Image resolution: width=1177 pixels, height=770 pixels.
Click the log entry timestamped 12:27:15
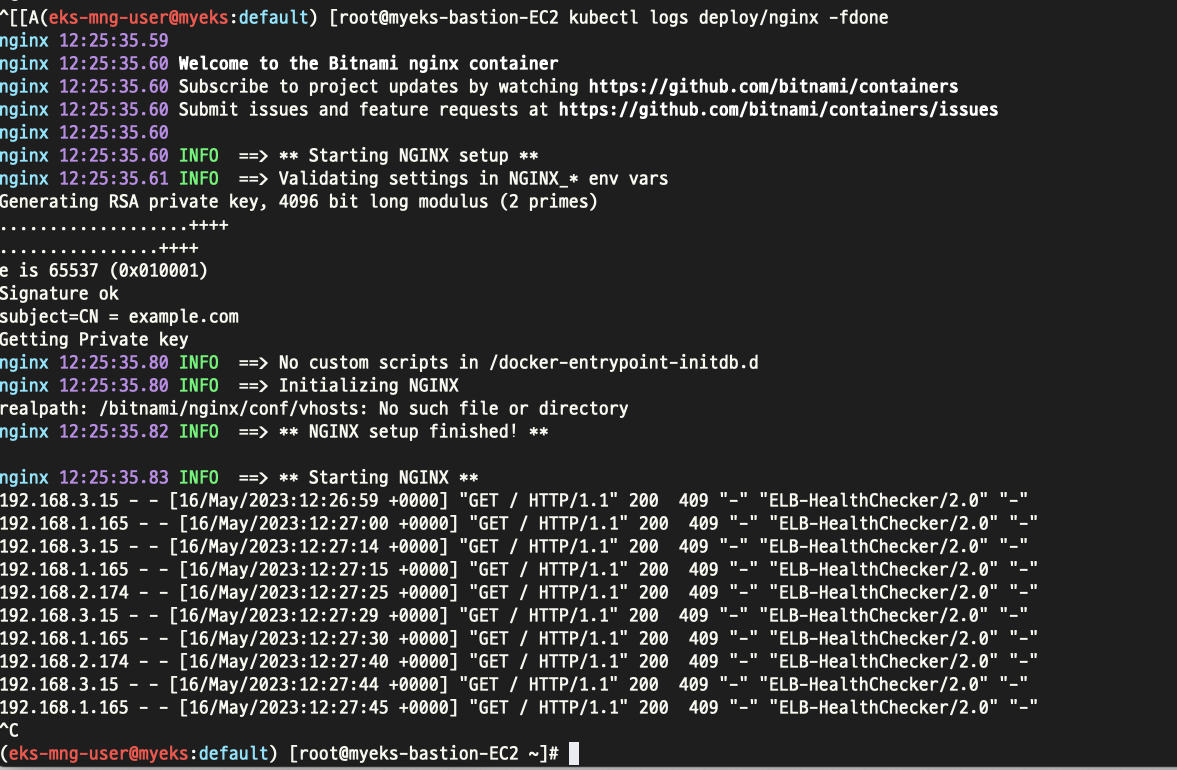point(519,570)
